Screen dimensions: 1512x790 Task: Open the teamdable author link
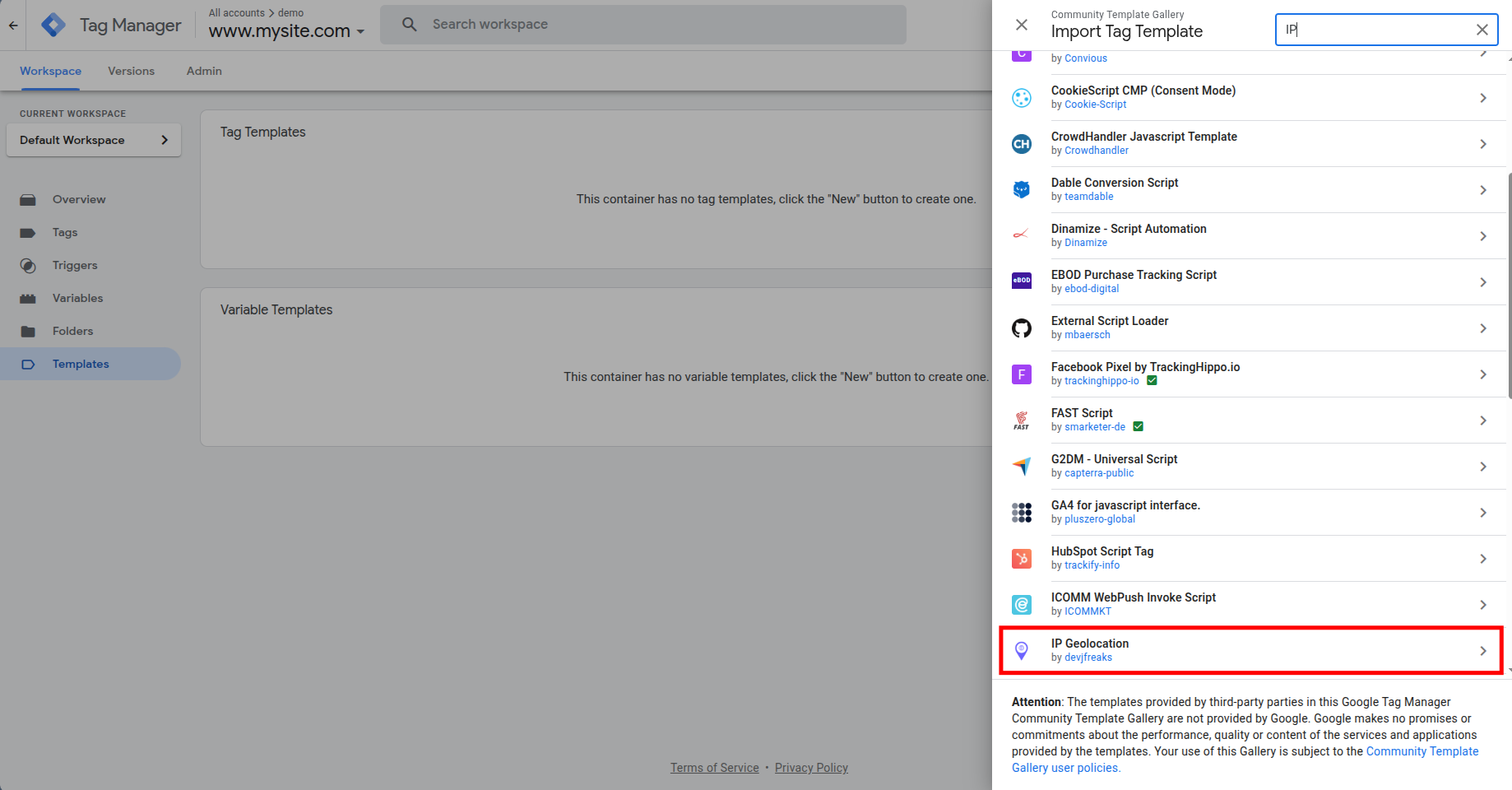[x=1088, y=197]
